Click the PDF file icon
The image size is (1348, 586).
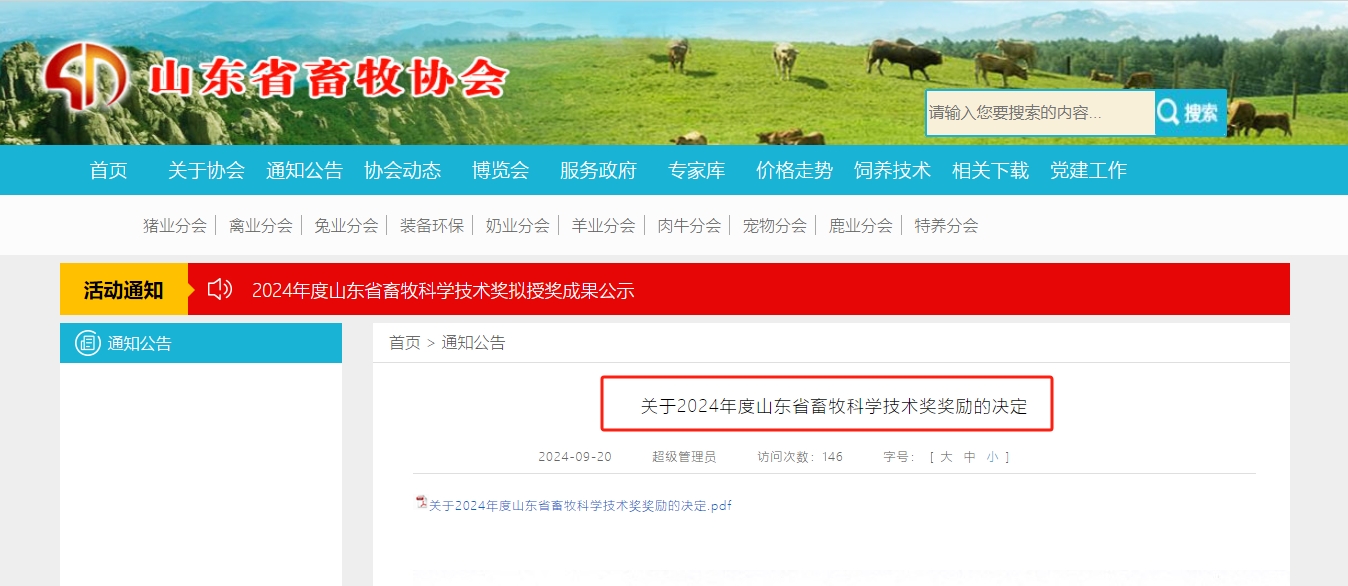(421, 502)
